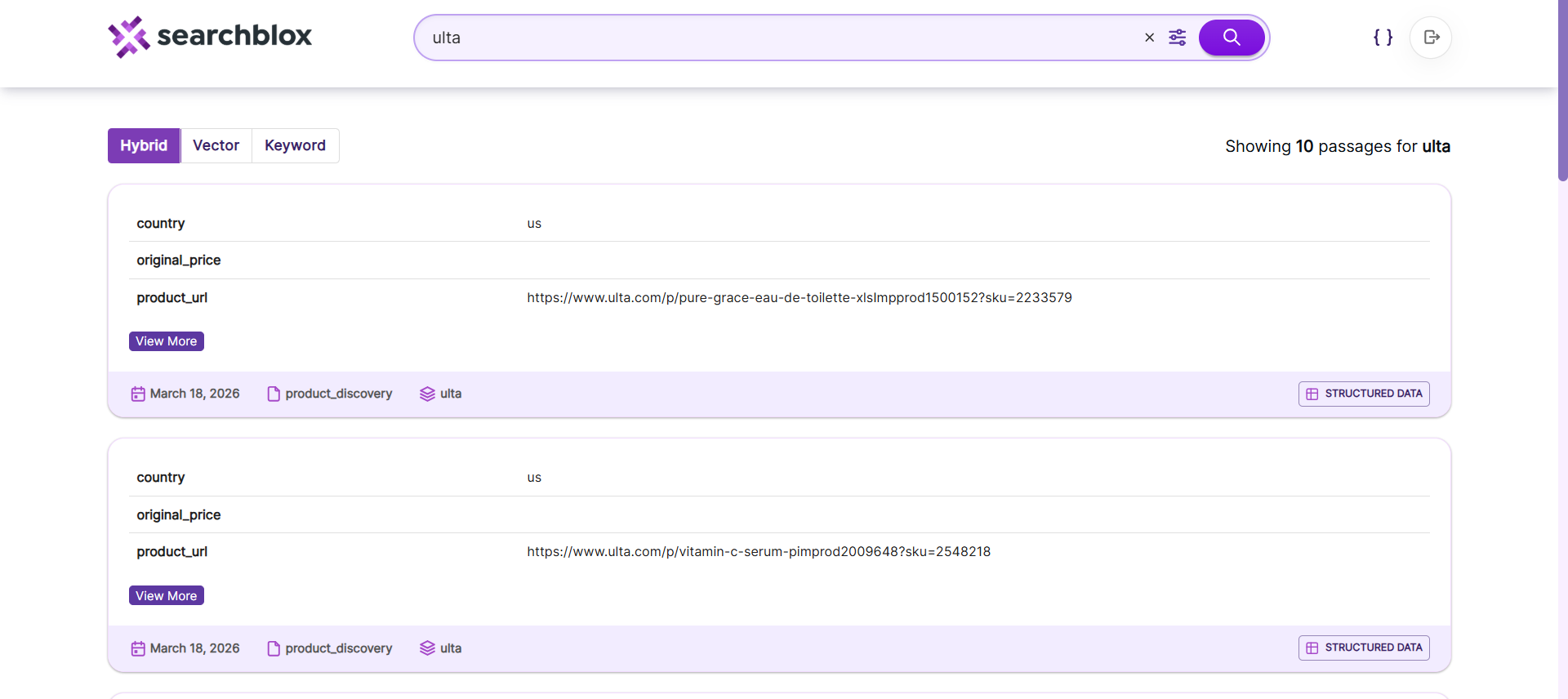This screenshot has width=1568, height=699.
Task: Click product_url label in the second result
Action: tap(172, 552)
